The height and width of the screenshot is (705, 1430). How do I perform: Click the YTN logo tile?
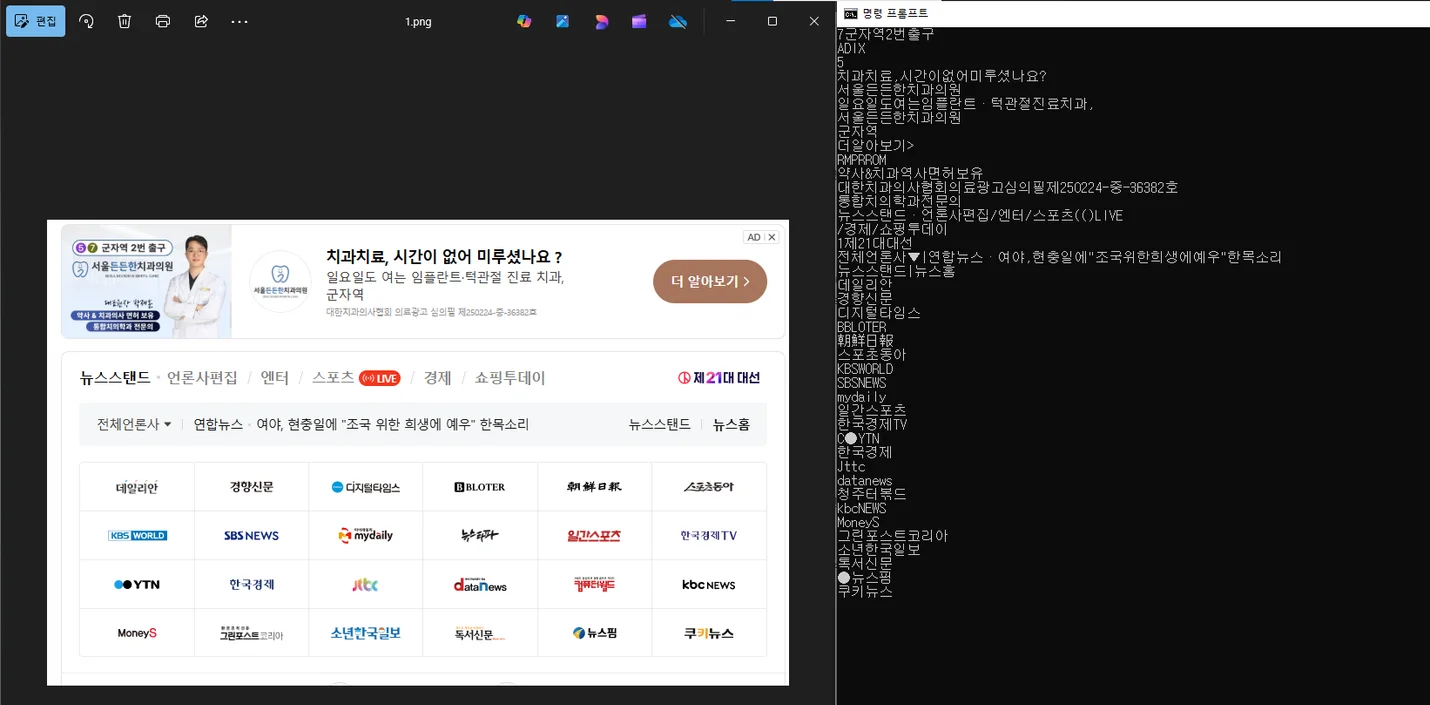(x=137, y=585)
